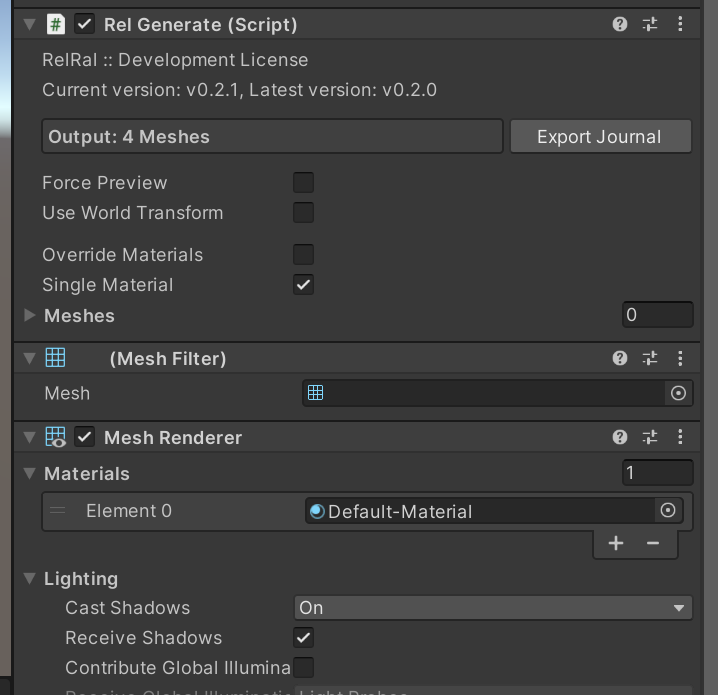
Task: Collapse the Mesh Renderer component
Action: (x=30, y=437)
